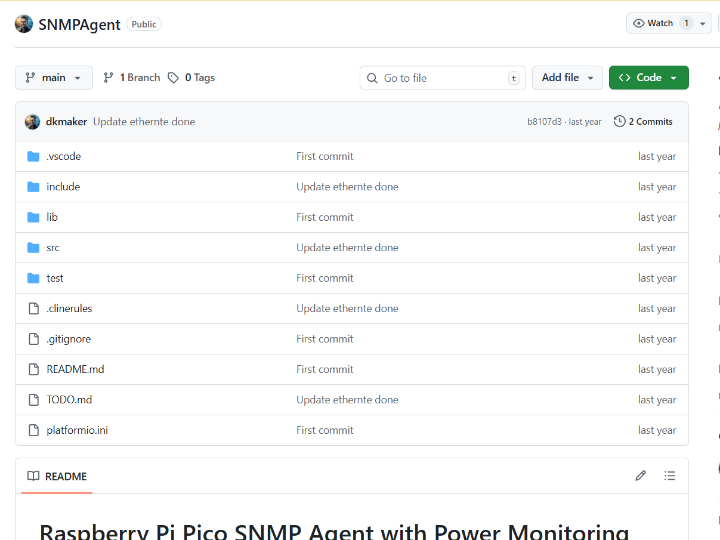Open the .gitignore file
Screen dimensions: 720x540
click(x=68, y=339)
